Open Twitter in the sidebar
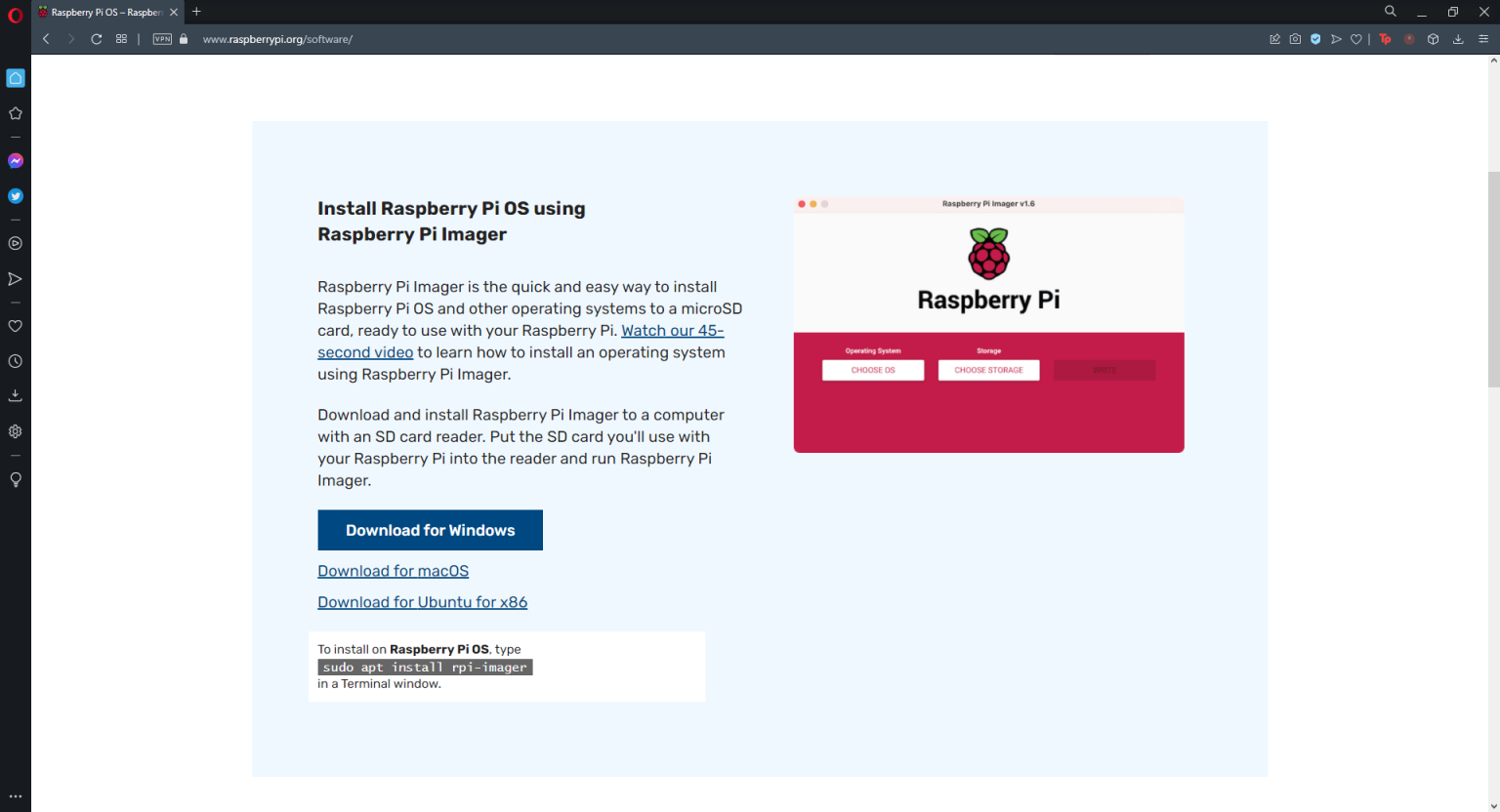The width and height of the screenshot is (1500, 812). tap(15, 195)
